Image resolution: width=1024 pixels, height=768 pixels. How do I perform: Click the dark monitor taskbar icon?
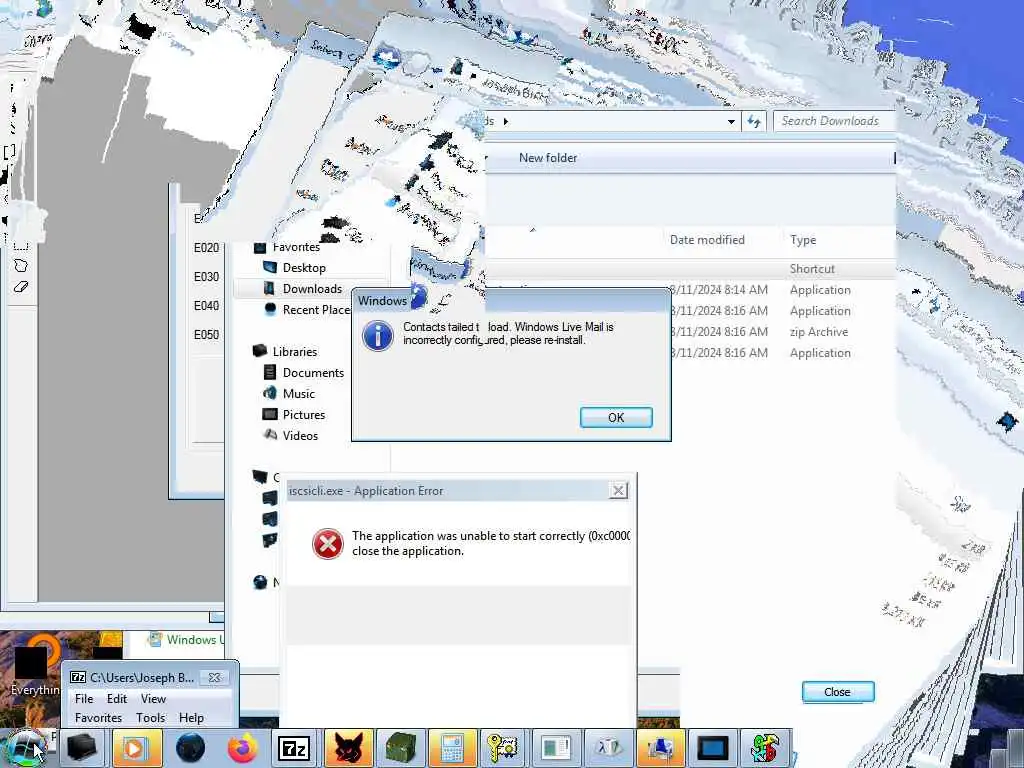[712, 748]
